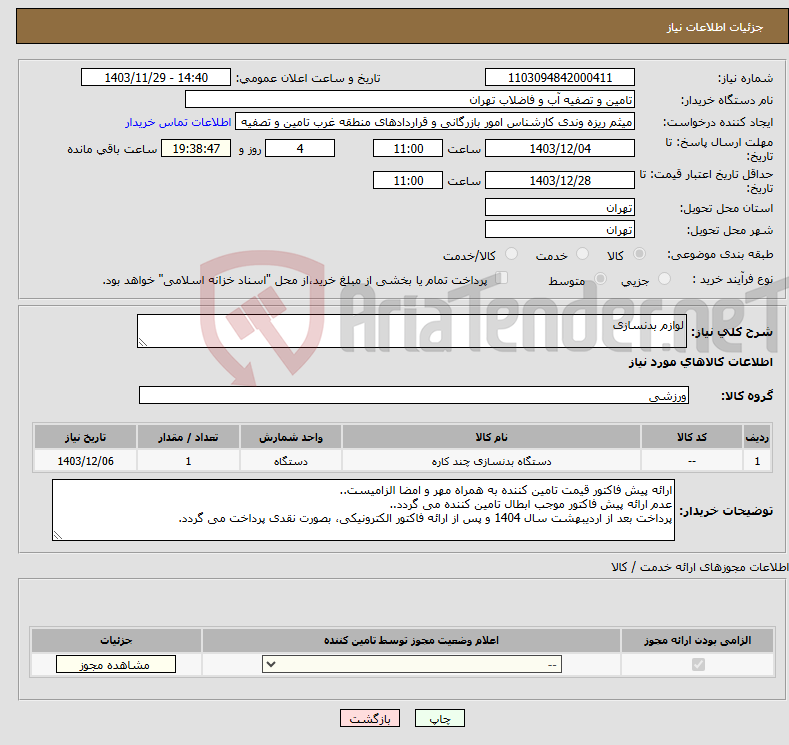
Task: Click the announcement date field 1403/11/29 - 14:40
Action: (156, 77)
